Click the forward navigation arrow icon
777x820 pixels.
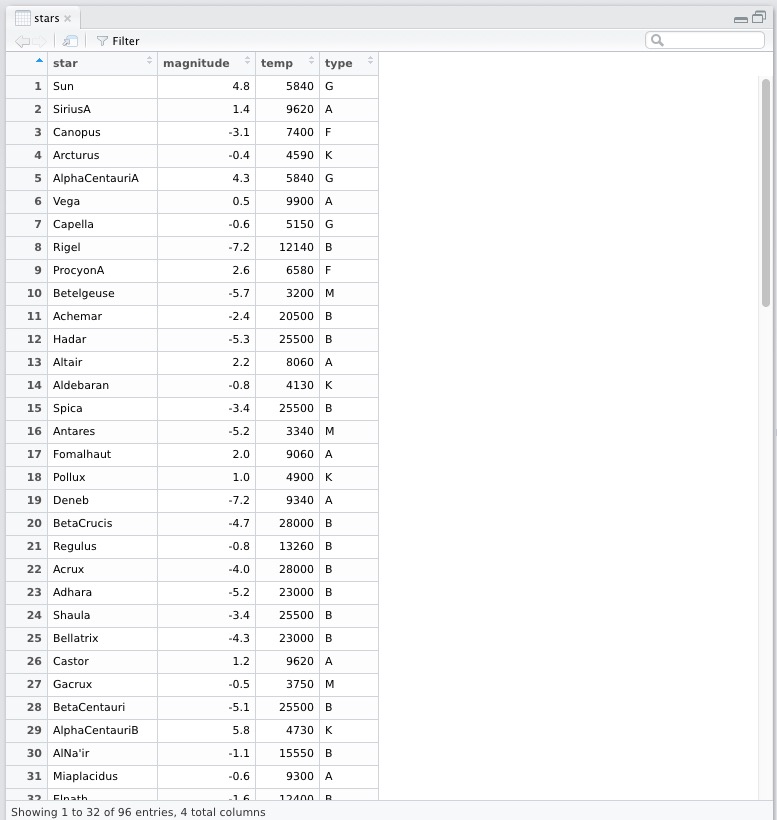click(x=39, y=41)
